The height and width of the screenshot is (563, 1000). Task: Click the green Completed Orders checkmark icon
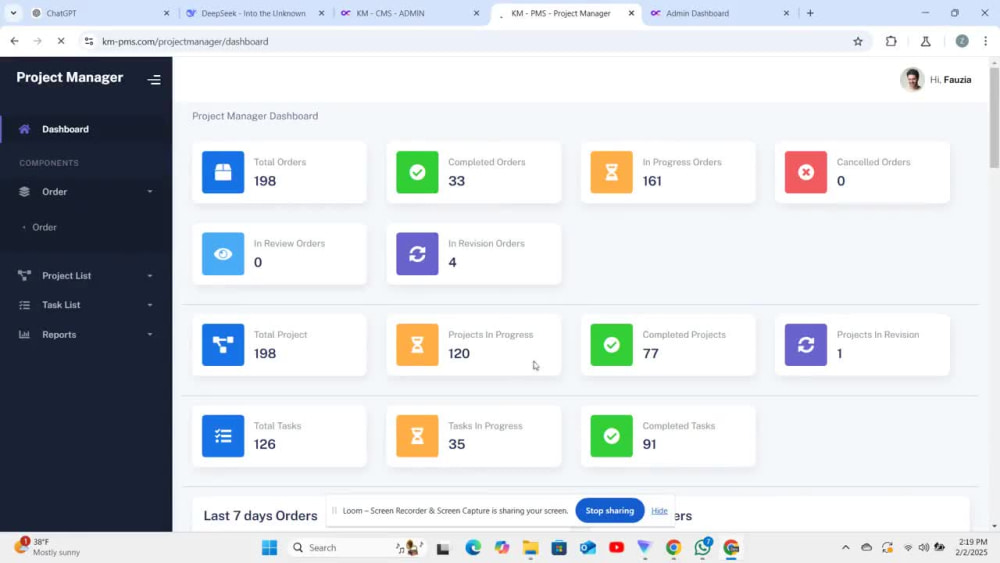(417, 172)
